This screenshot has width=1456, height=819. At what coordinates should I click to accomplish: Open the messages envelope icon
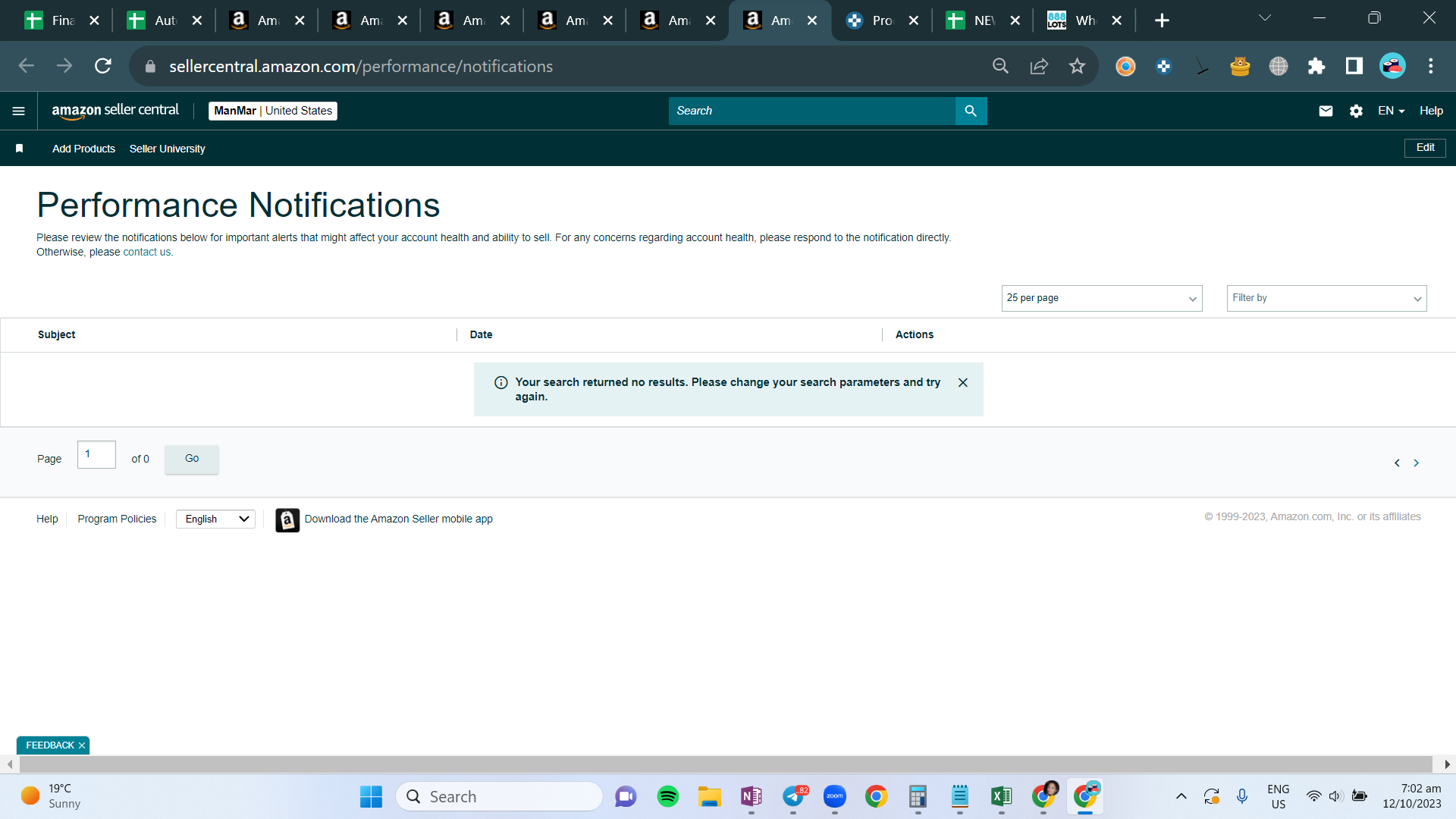click(1326, 111)
